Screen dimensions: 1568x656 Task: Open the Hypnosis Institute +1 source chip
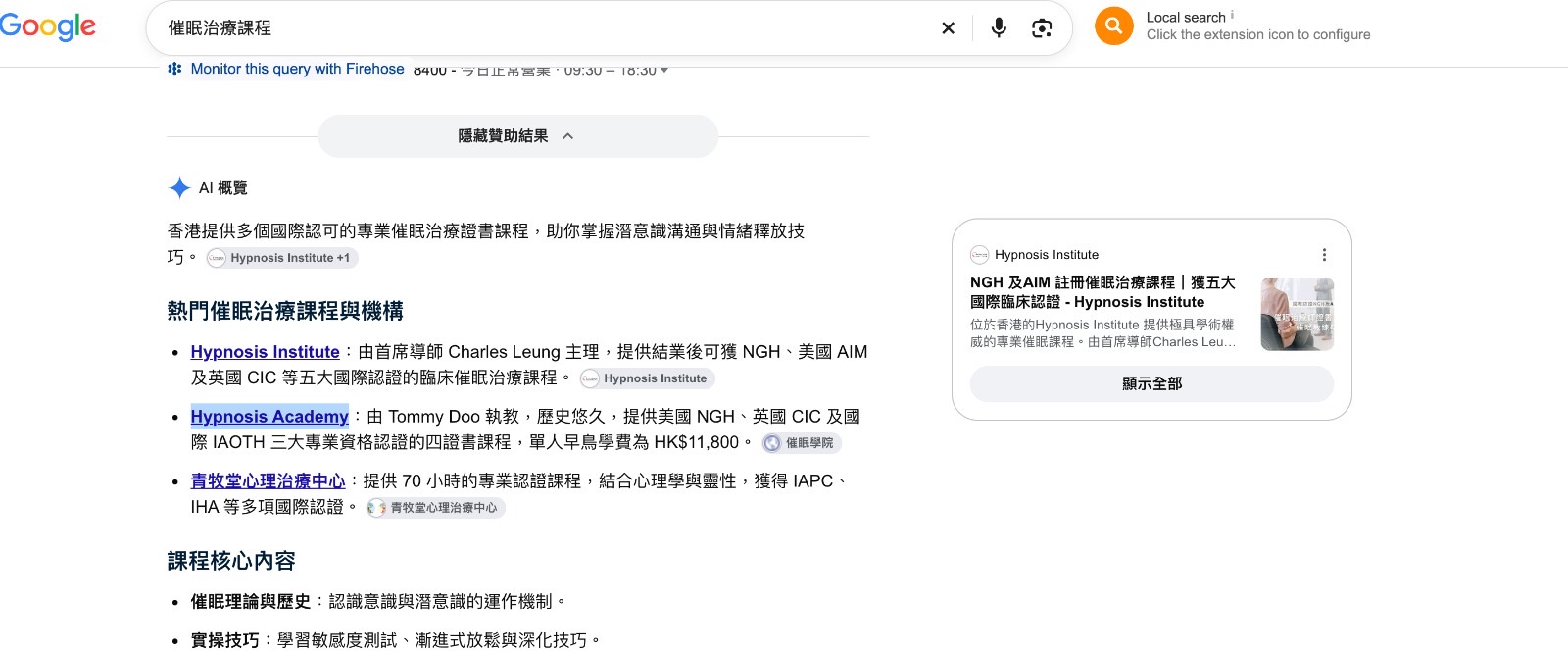tap(282, 258)
